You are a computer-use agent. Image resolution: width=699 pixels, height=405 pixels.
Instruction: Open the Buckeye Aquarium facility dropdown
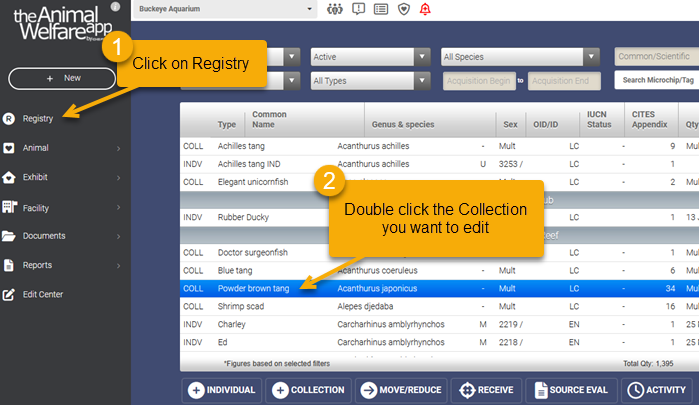click(x=225, y=9)
